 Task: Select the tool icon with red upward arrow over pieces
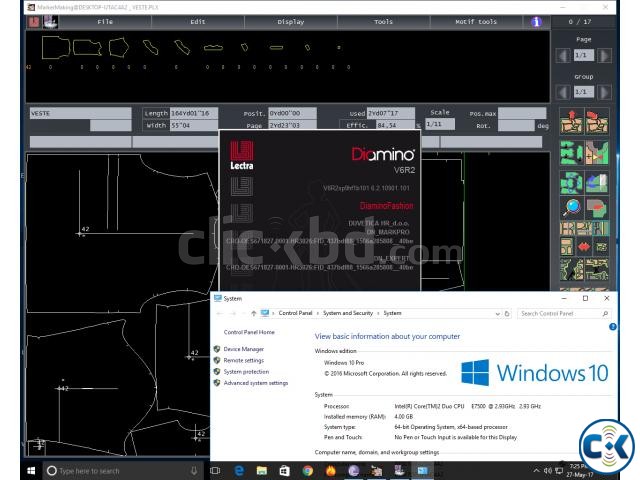point(571,122)
